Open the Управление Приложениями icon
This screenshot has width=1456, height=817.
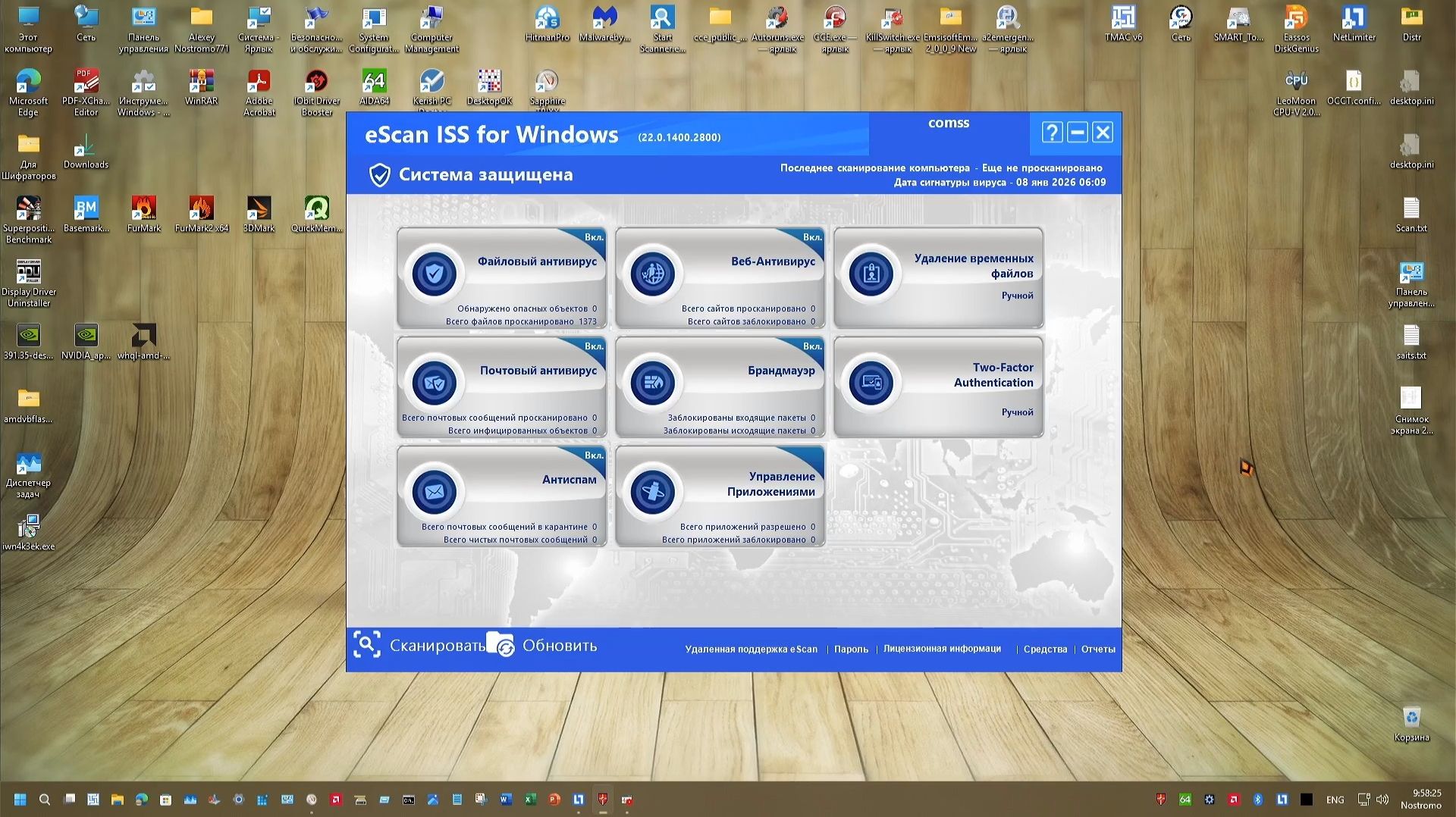653,491
